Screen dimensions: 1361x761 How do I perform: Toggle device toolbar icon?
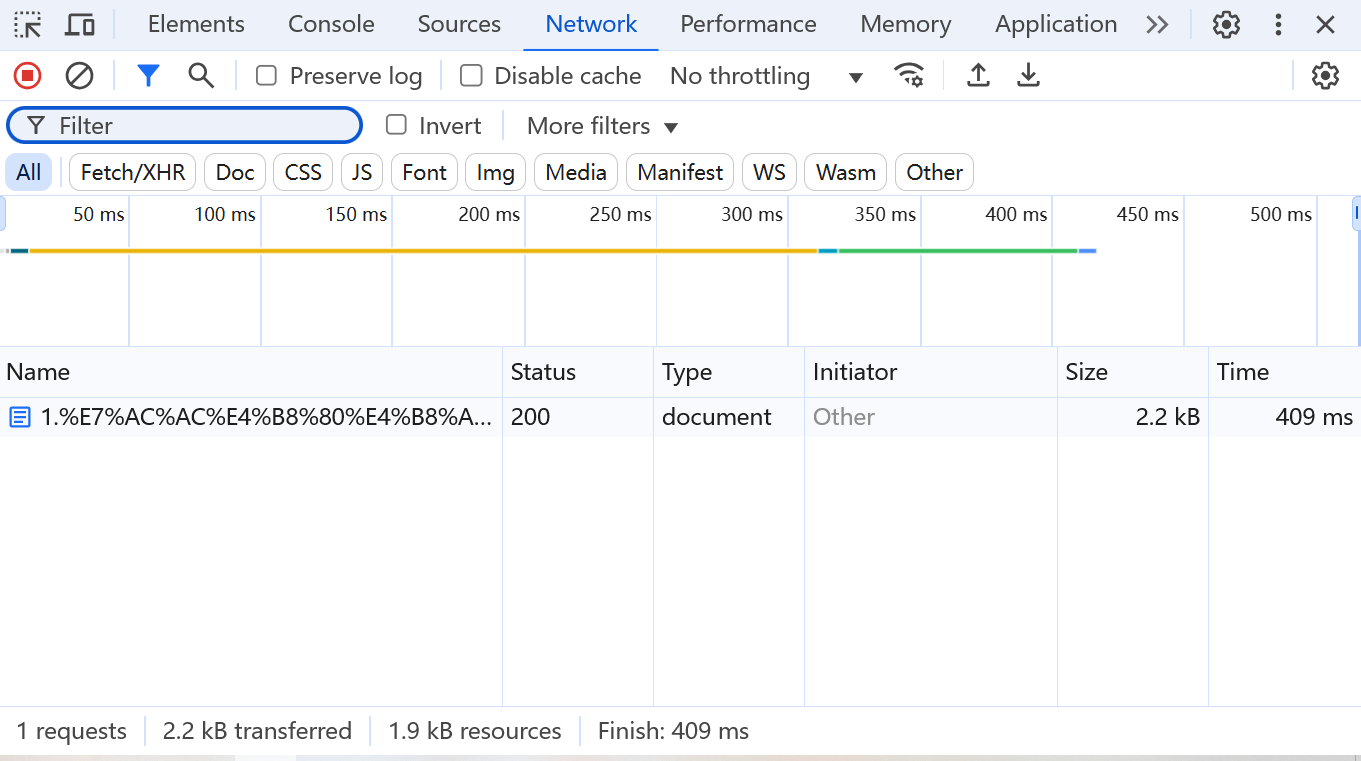[x=79, y=24]
